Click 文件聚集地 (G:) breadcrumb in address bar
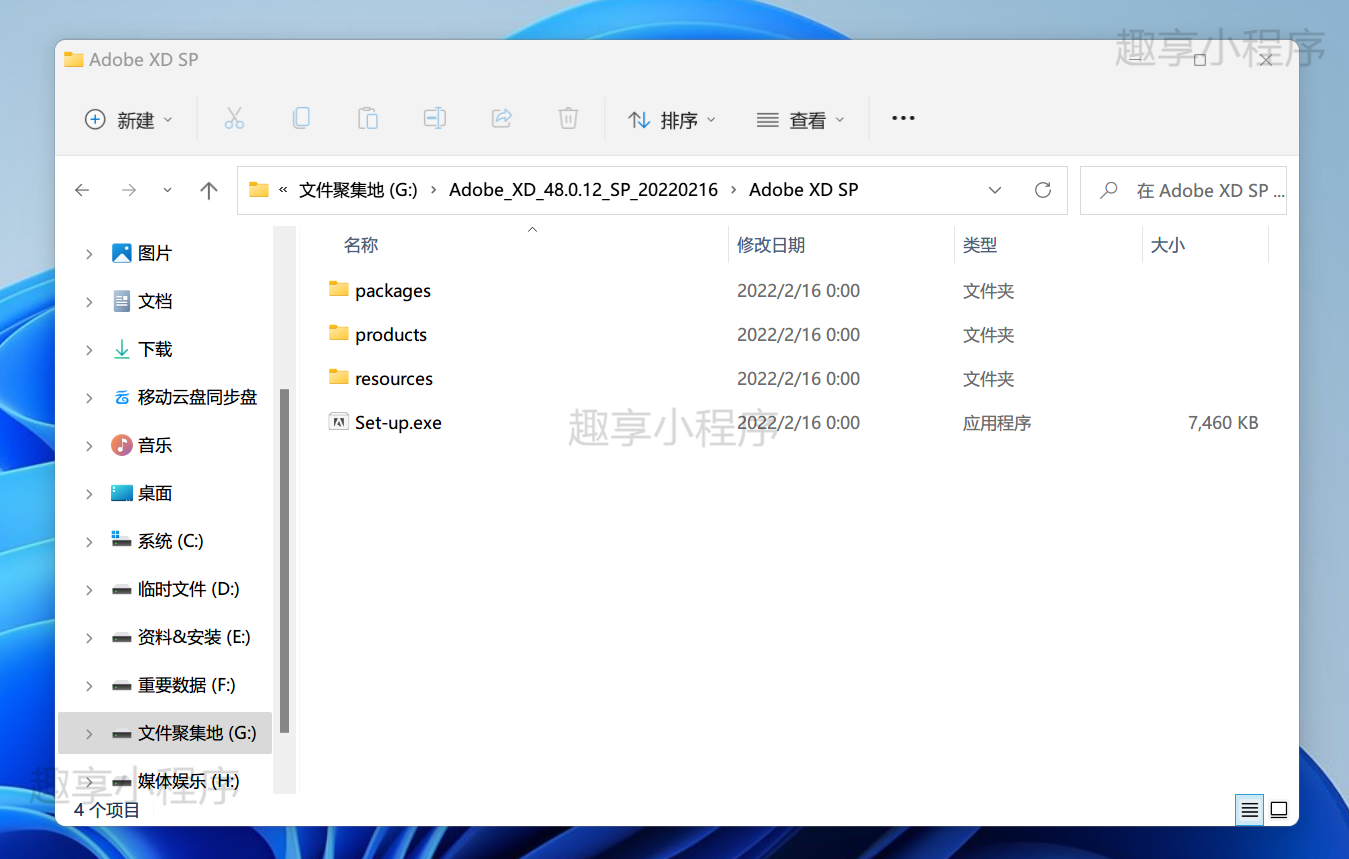The image size is (1349, 859). (x=358, y=190)
